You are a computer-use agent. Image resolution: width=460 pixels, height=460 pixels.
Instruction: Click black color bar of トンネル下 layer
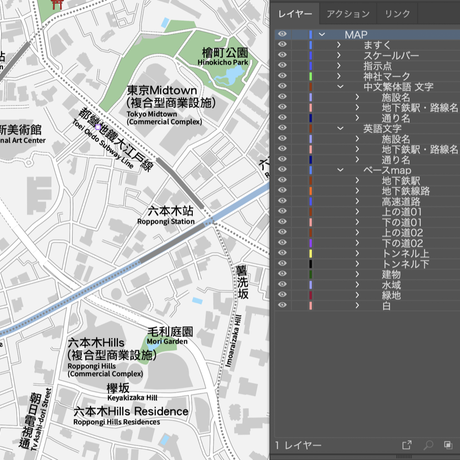tap(311, 264)
